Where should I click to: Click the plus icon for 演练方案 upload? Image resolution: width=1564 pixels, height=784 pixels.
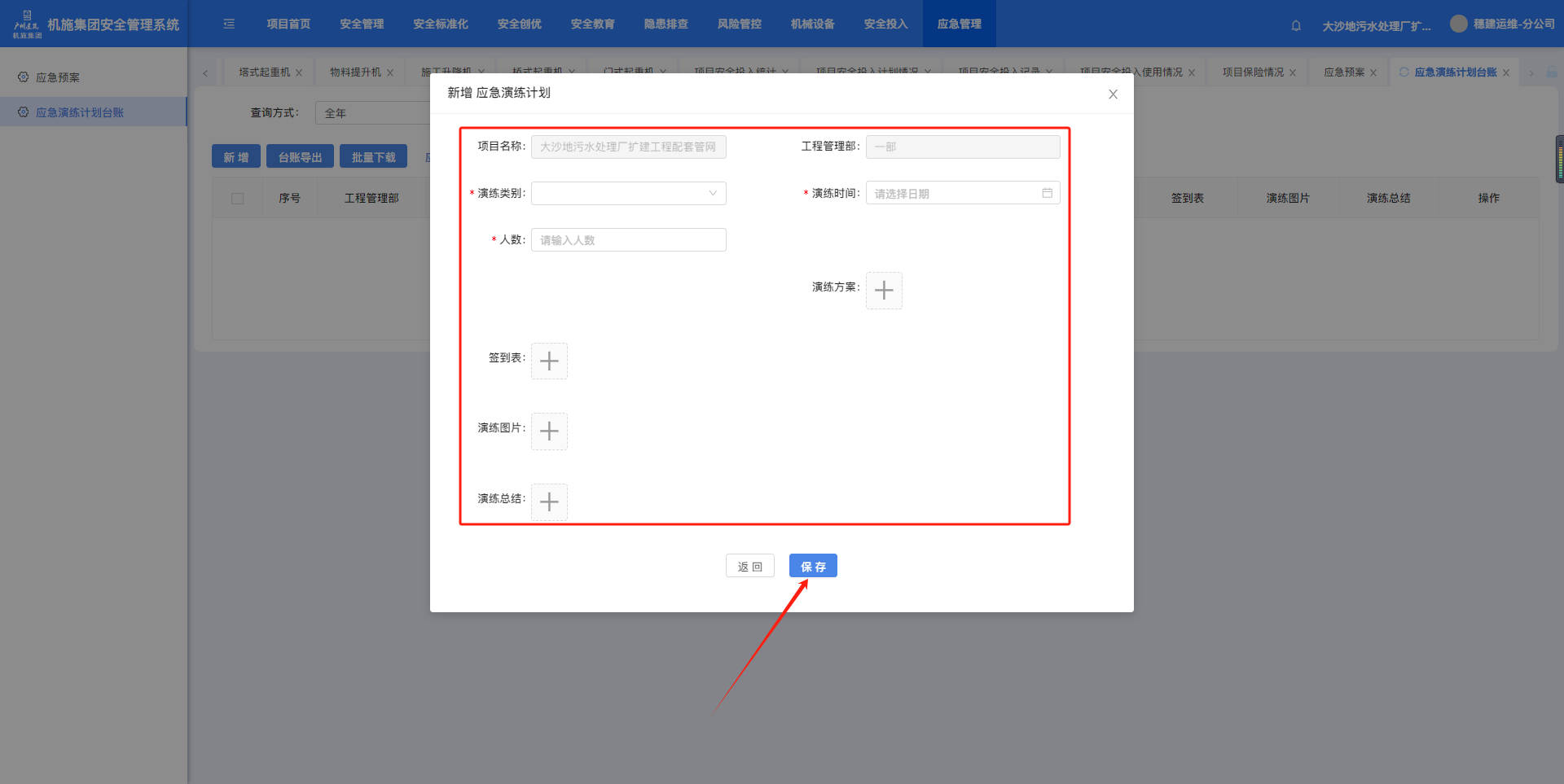point(884,291)
